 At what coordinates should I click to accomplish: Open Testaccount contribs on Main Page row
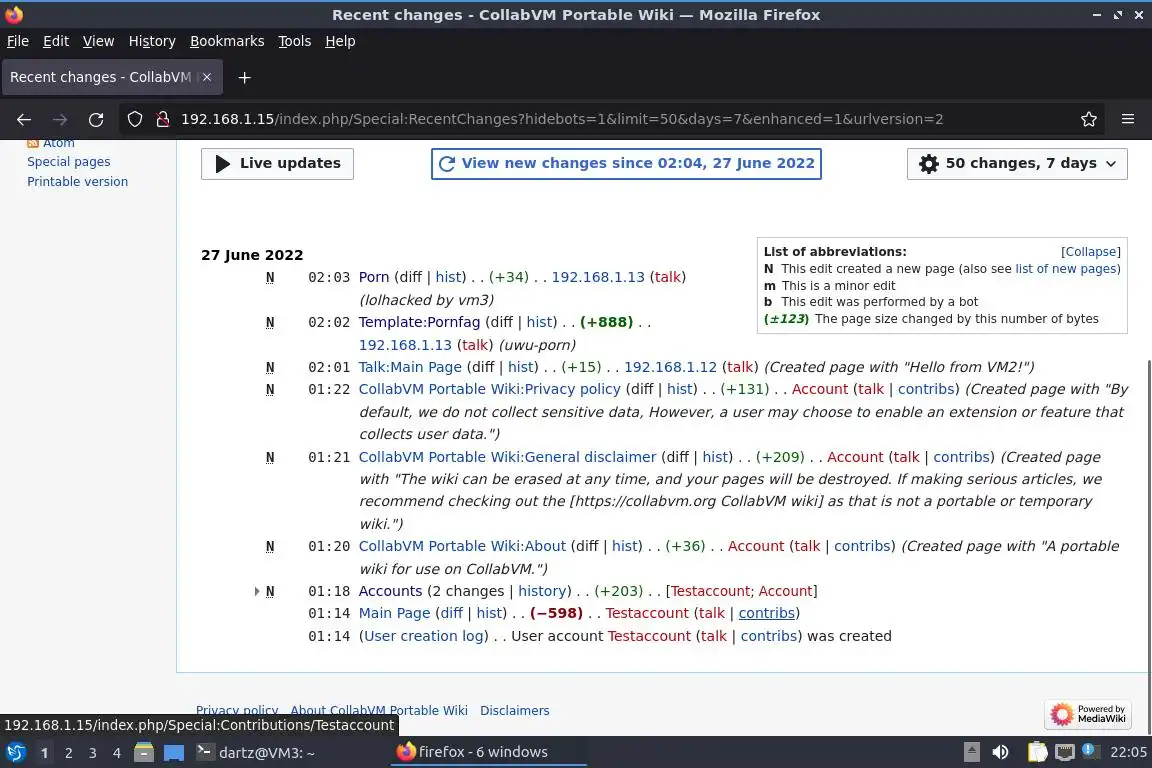pos(766,613)
